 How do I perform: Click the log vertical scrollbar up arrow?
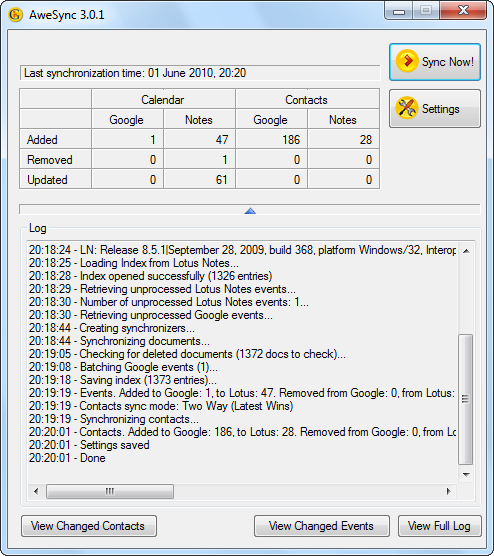tap(466, 251)
